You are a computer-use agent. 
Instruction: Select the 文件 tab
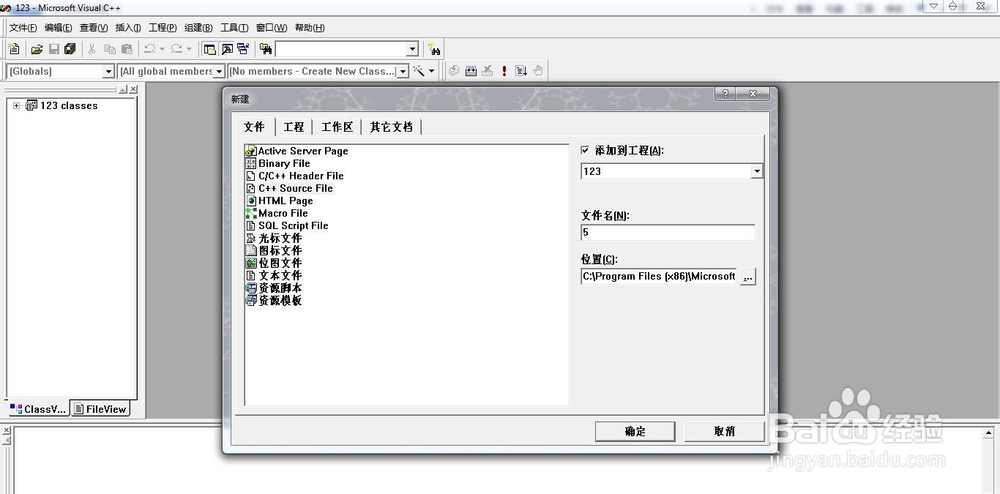tap(254, 126)
